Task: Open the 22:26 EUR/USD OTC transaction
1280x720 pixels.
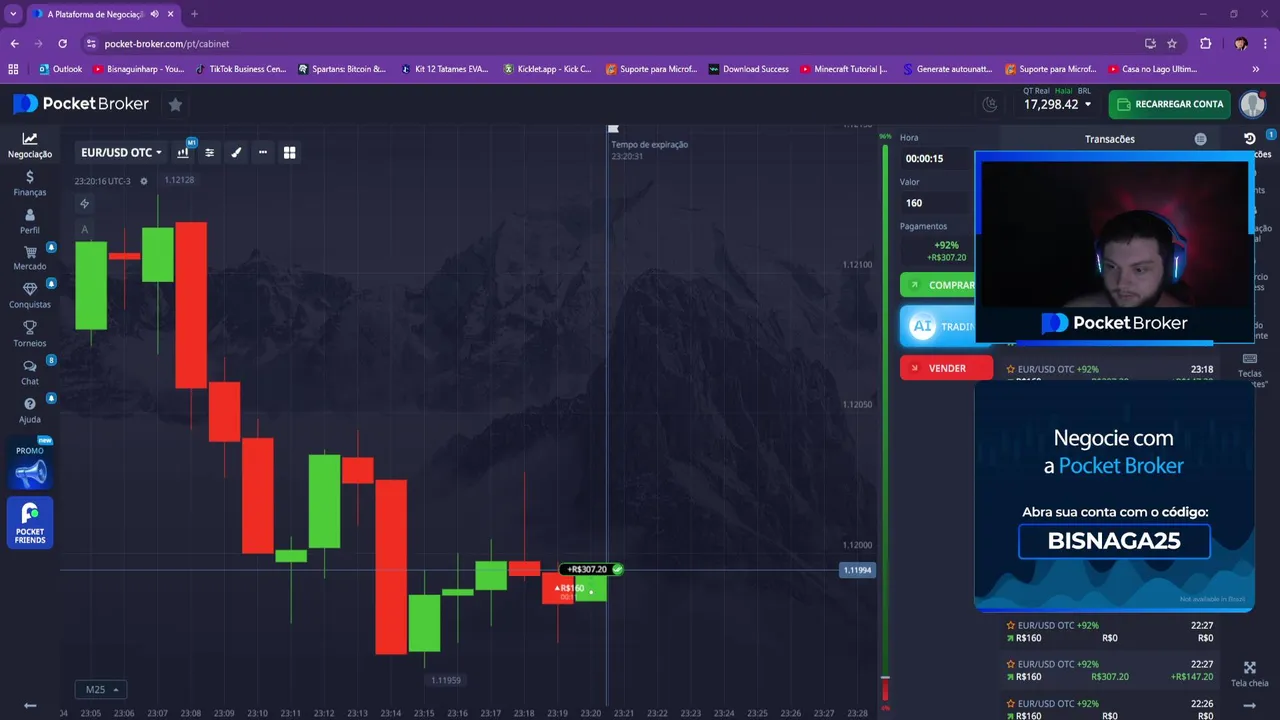Action: [x=1110, y=708]
